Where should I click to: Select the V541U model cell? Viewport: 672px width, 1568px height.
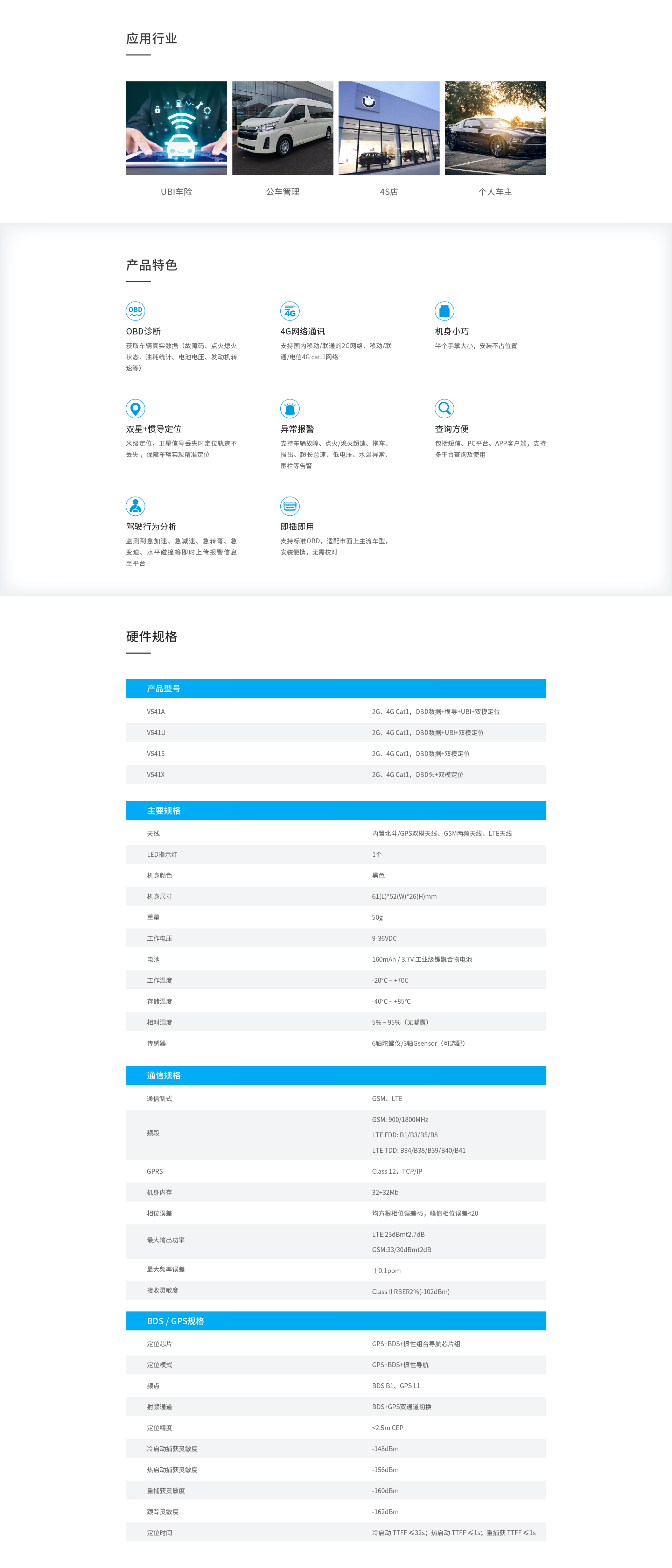tap(156, 733)
